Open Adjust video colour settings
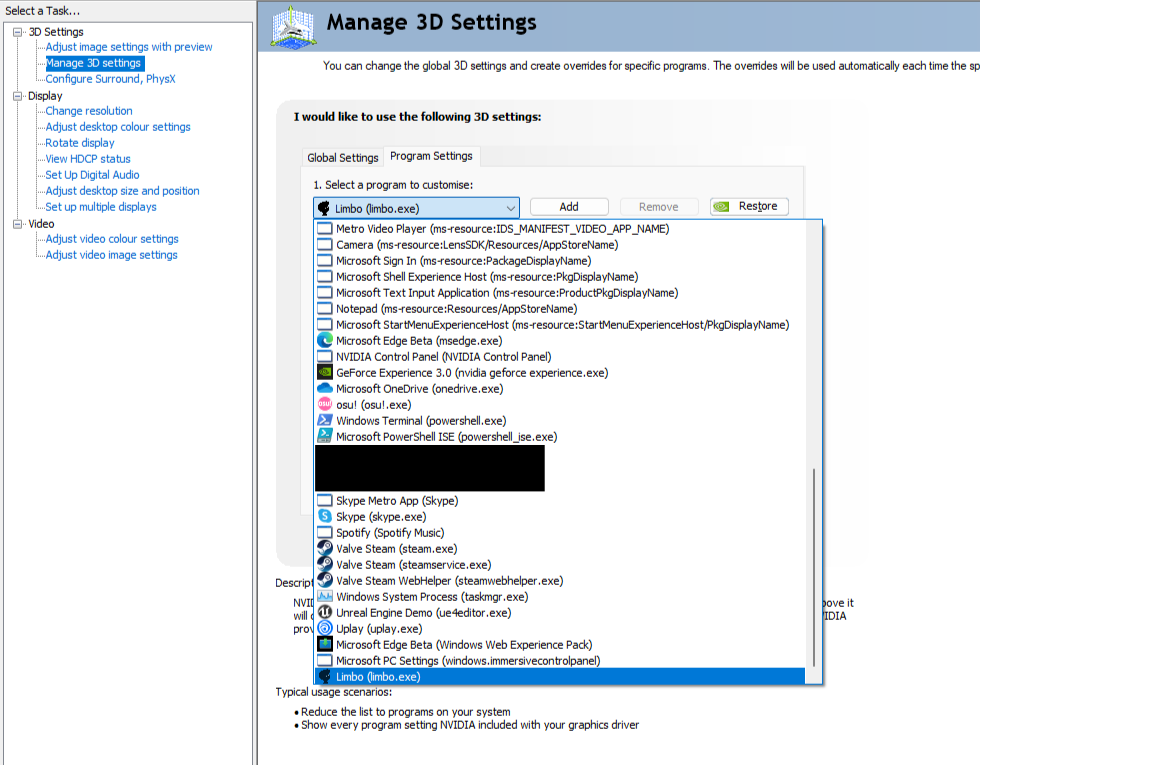This screenshot has width=1149, height=766. pyautogui.click(x=112, y=239)
